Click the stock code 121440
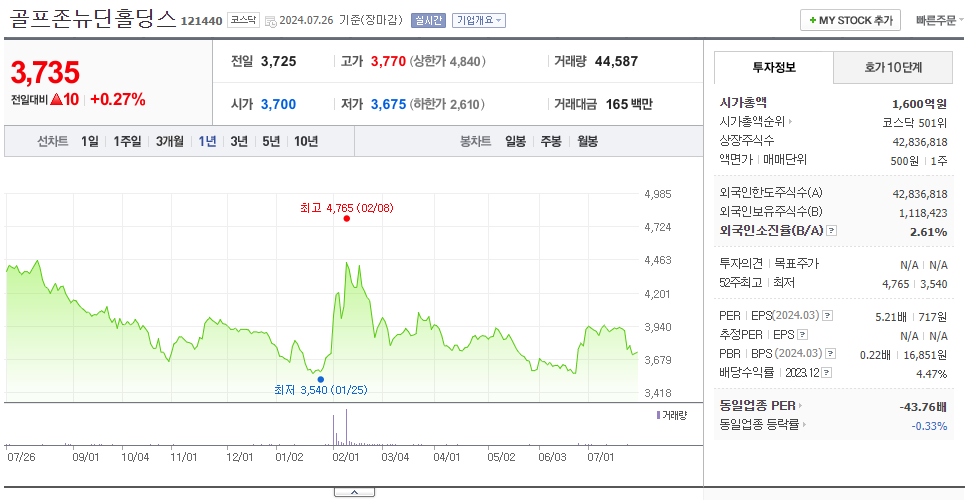The height and width of the screenshot is (500, 968). (201, 22)
